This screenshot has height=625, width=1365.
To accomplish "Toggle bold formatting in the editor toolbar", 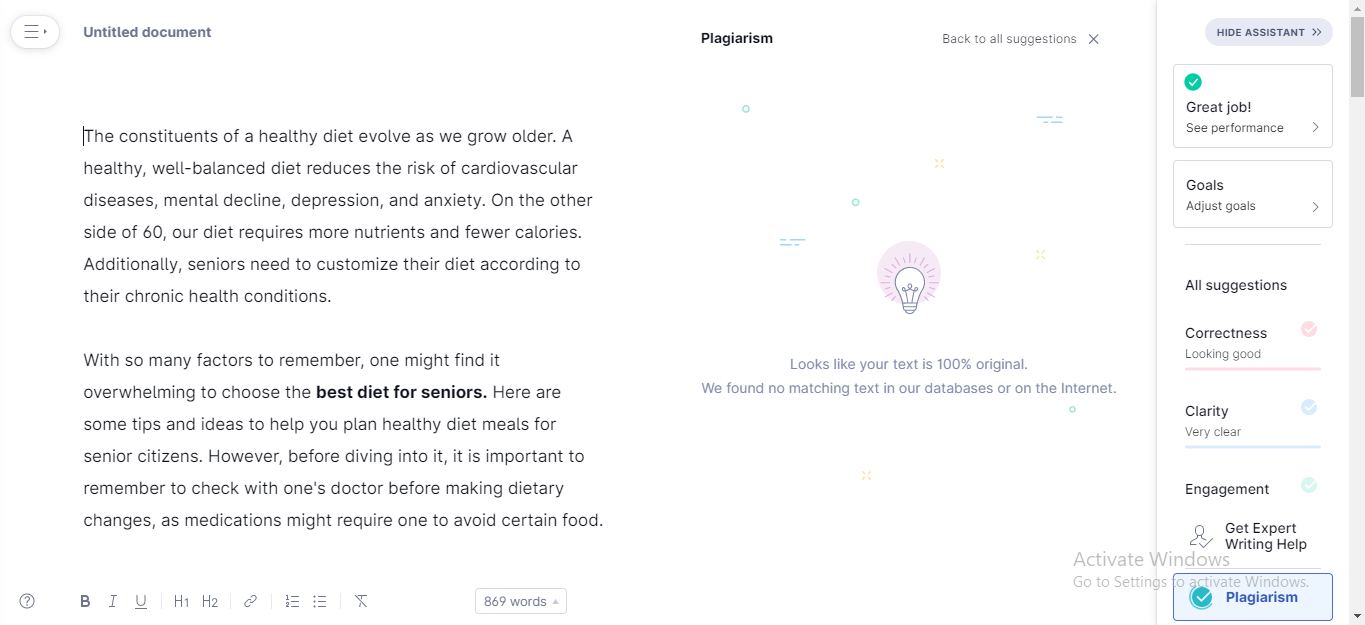I will pos(85,601).
